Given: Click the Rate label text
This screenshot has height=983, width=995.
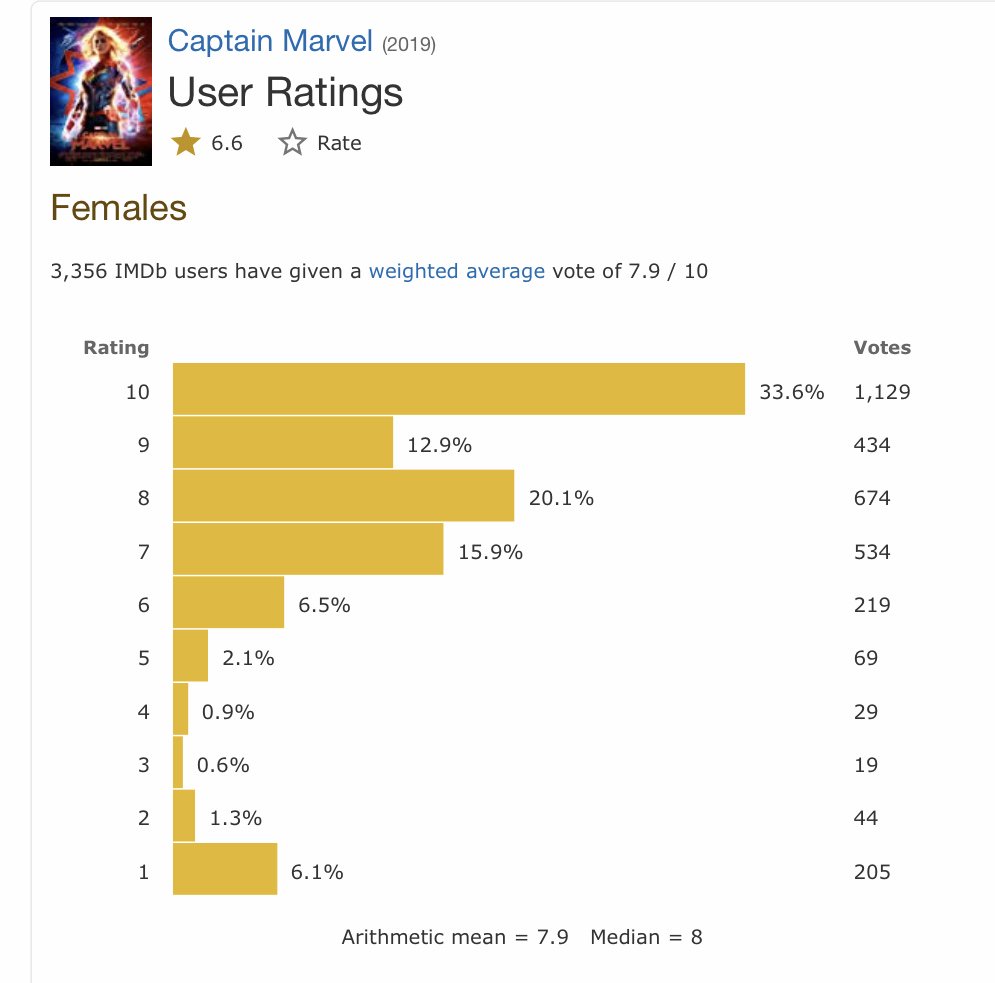Looking at the screenshot, I should coord(339,143).
